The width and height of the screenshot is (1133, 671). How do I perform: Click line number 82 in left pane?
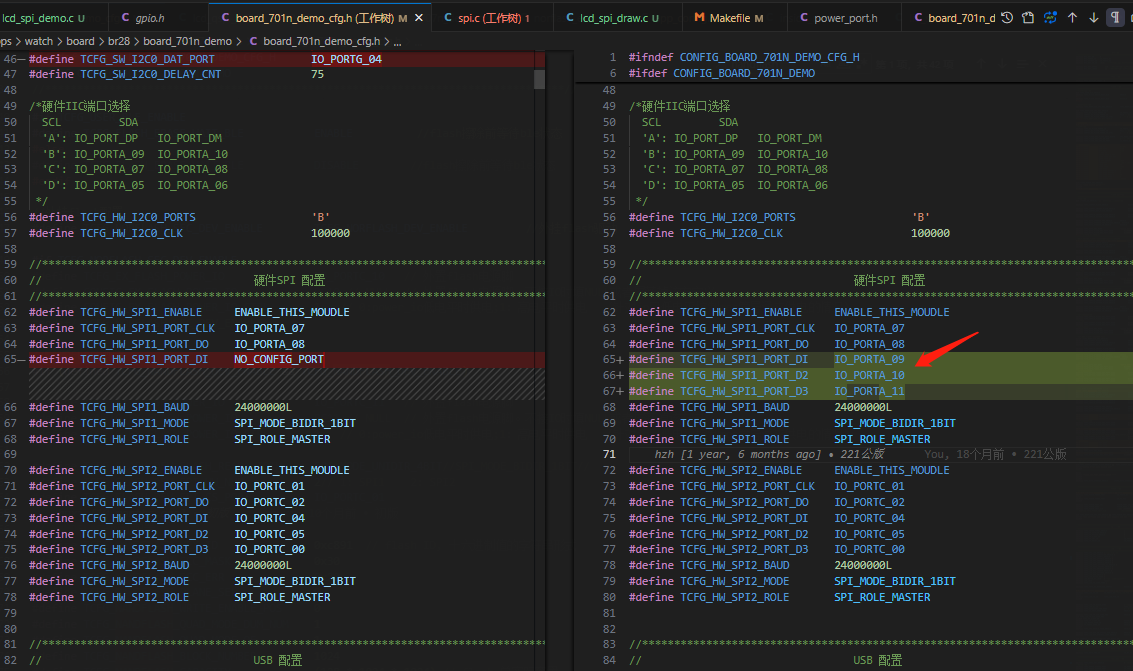pos(10,660)
